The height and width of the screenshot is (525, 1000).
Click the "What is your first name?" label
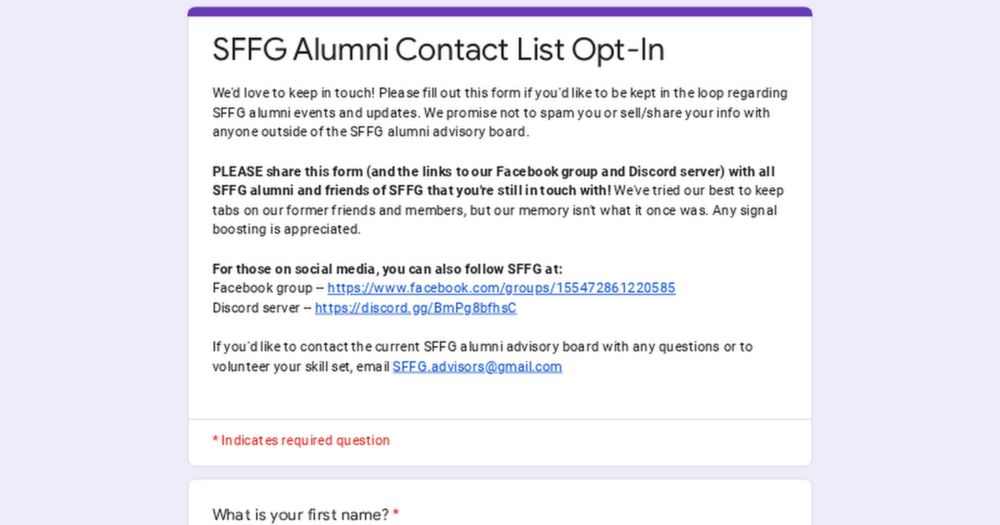coord(300,515)
